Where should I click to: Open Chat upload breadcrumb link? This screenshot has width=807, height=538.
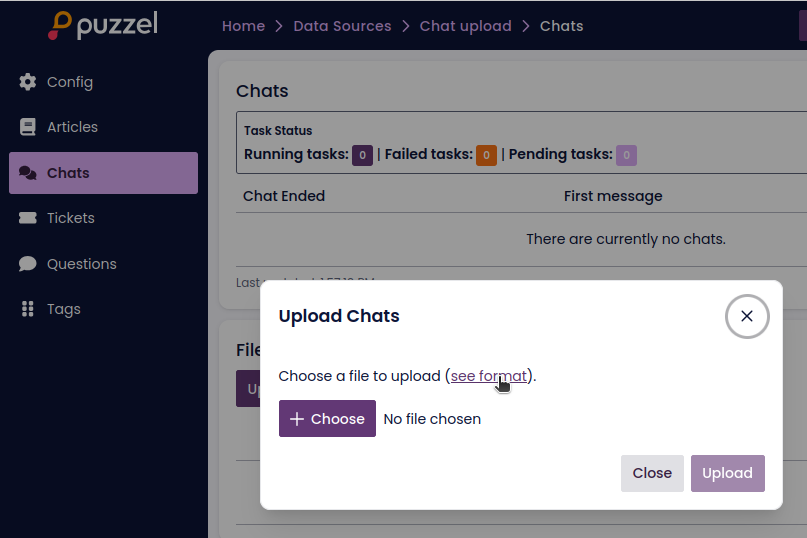coord(465,26)
